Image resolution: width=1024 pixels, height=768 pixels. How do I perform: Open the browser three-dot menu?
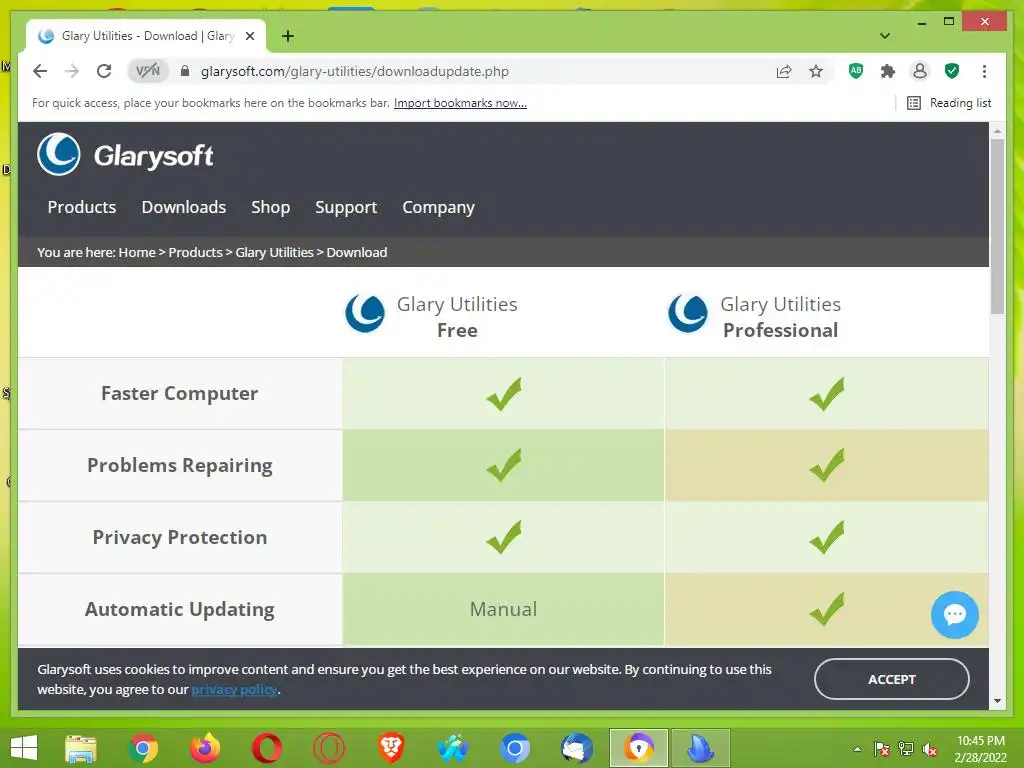pyautogui.click(x=984, y=71)
